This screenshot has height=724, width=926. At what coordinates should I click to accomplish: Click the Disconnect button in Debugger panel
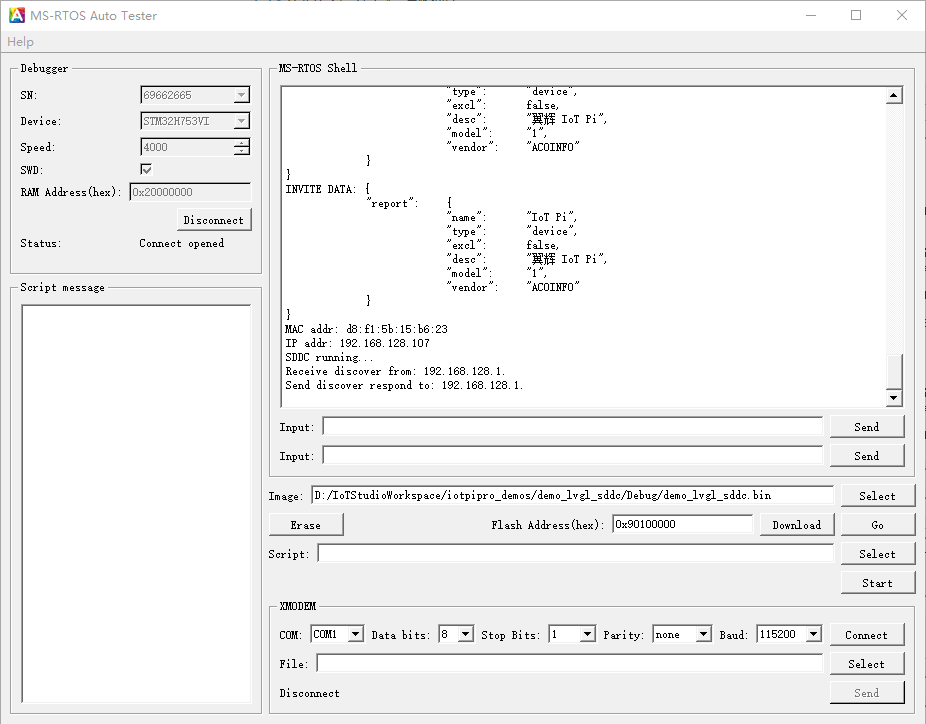(x=213, y=220)
